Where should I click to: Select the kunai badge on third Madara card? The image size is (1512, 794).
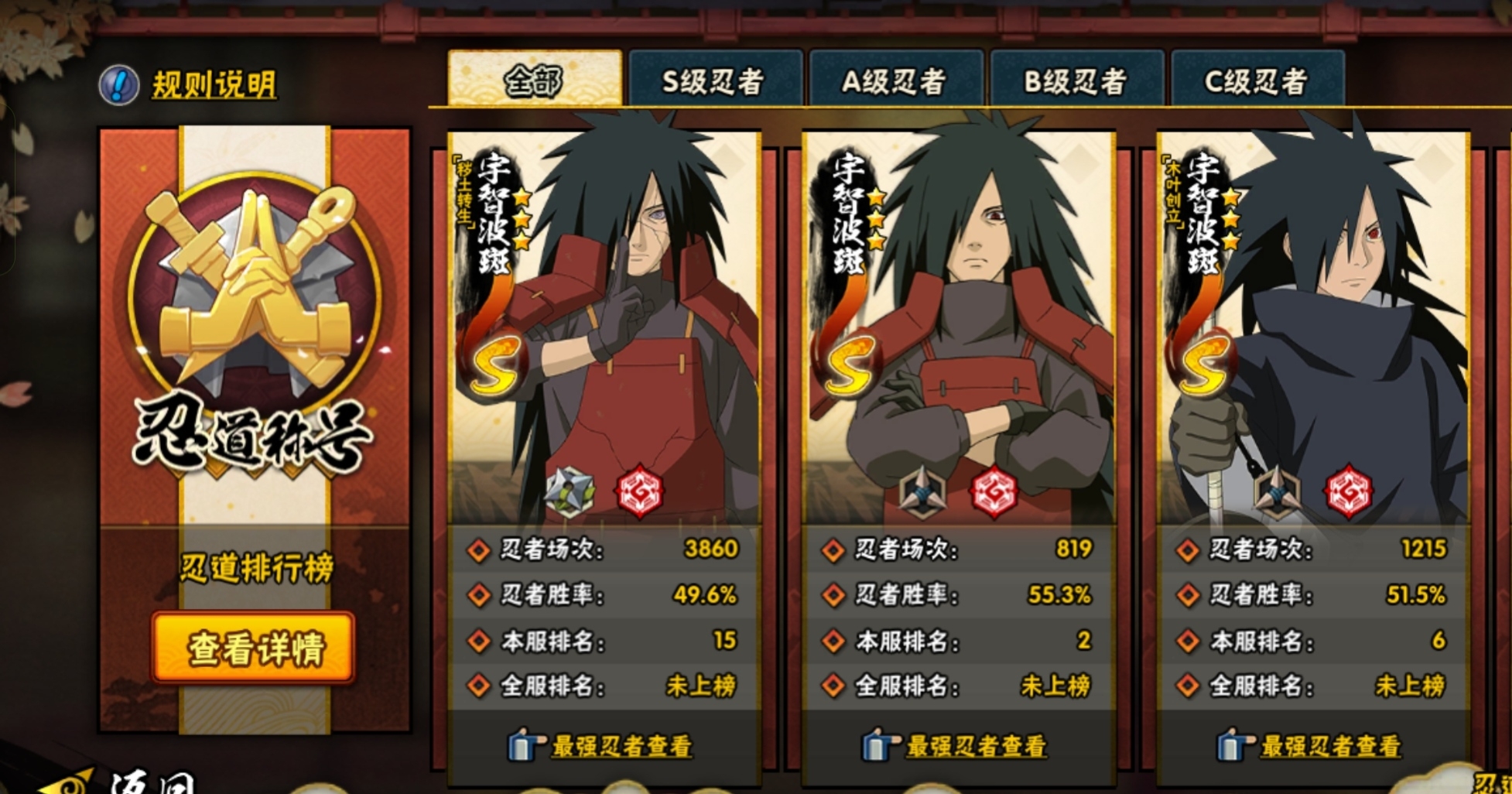(x=1278, y=493)
